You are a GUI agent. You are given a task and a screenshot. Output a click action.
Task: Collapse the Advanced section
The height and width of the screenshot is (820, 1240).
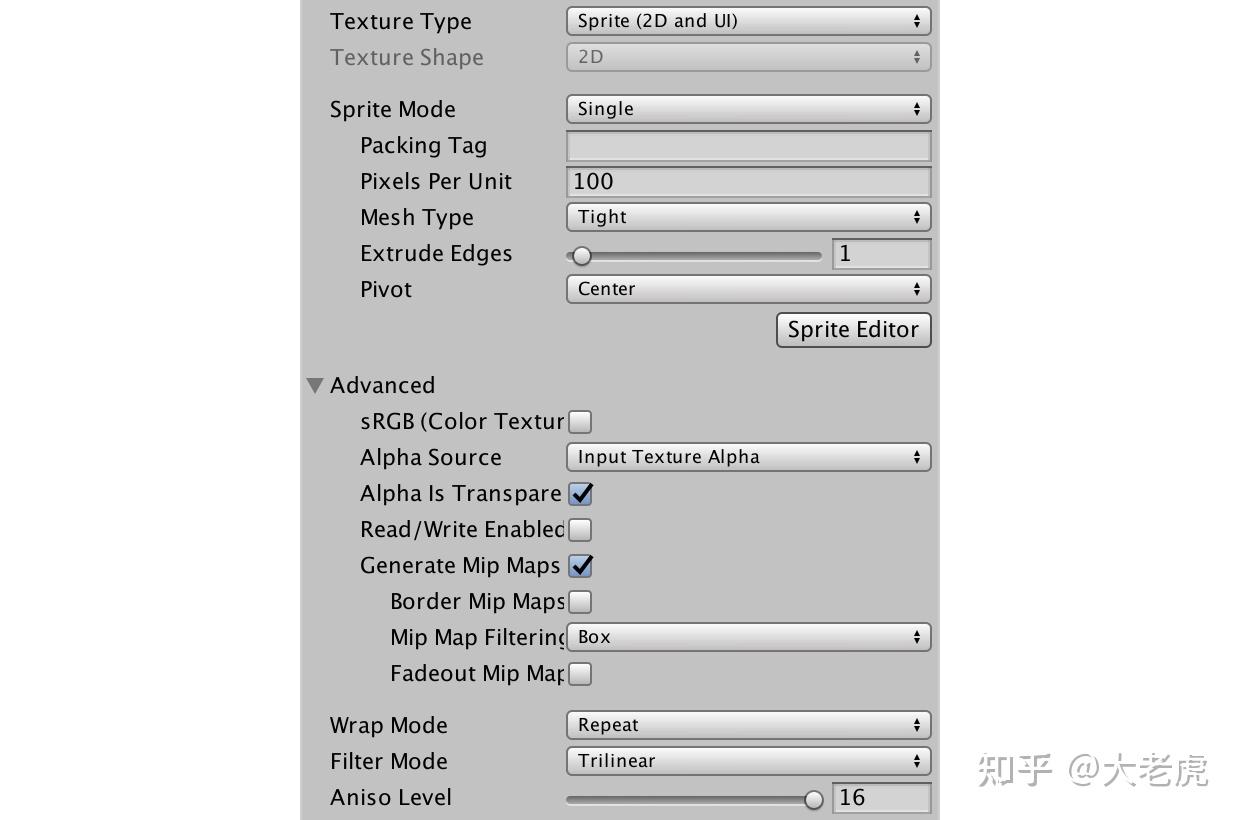click(315, 385)
